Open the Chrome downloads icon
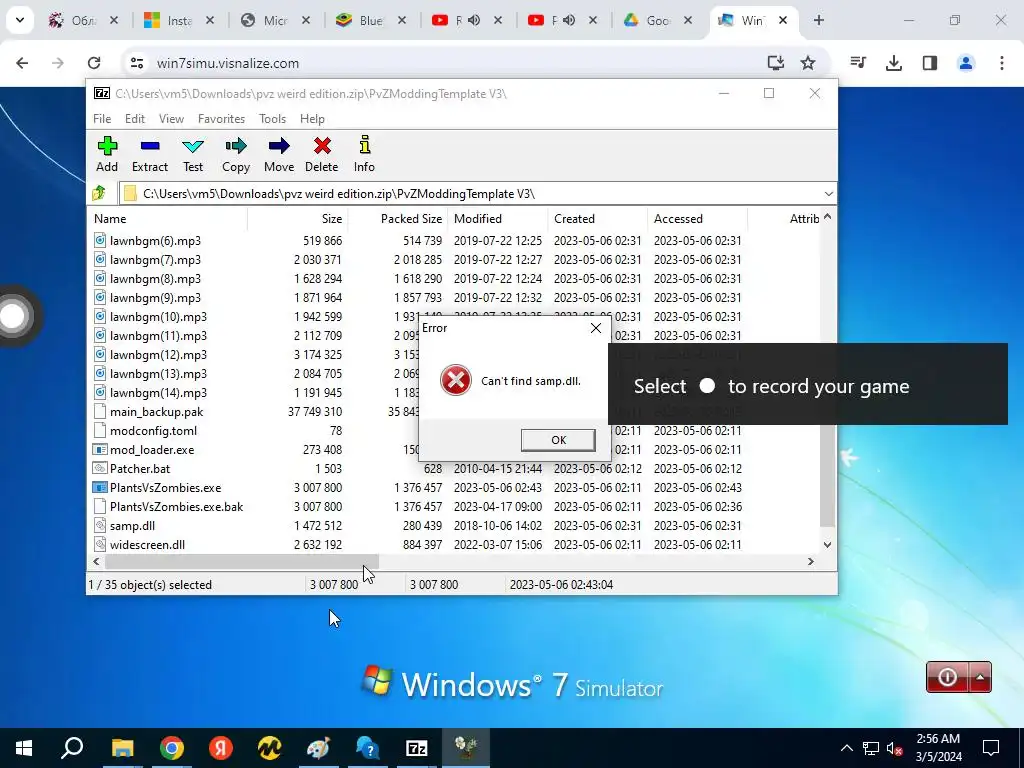 pyautogui.click(x=893, y=63)
